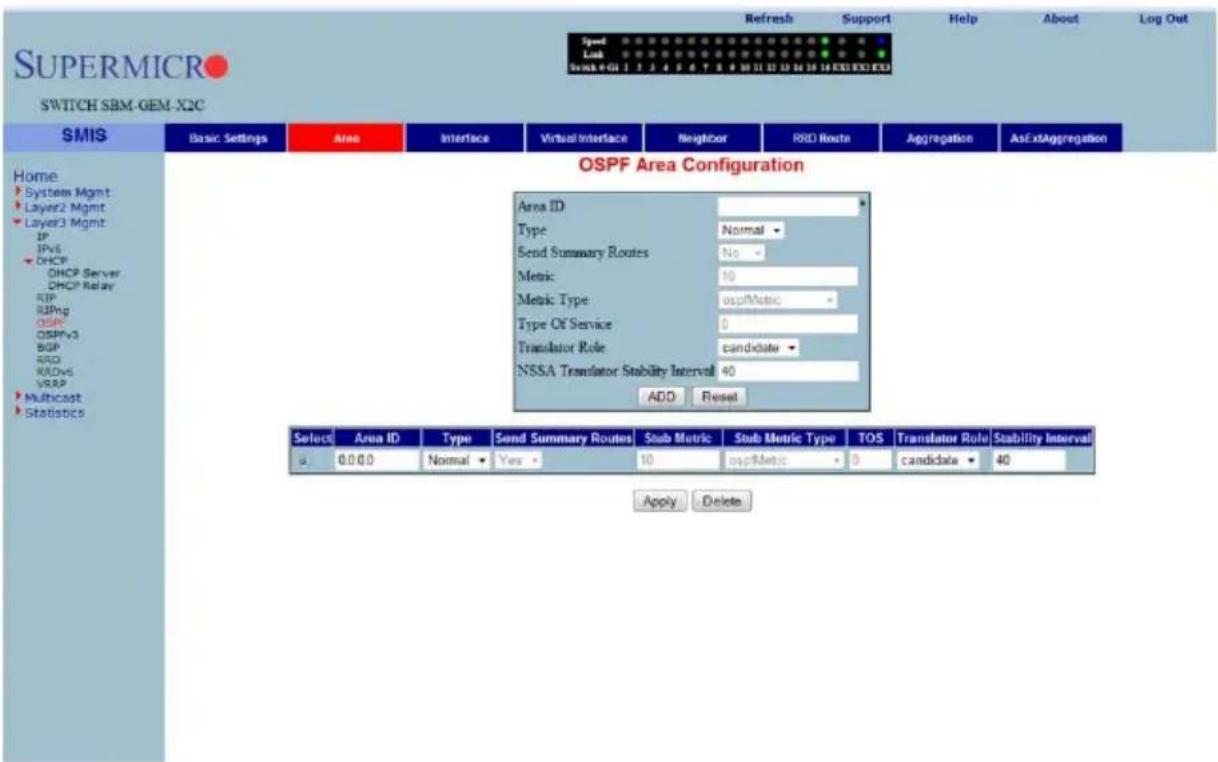
Task: Click the Reset button
Action: [719, 396]
